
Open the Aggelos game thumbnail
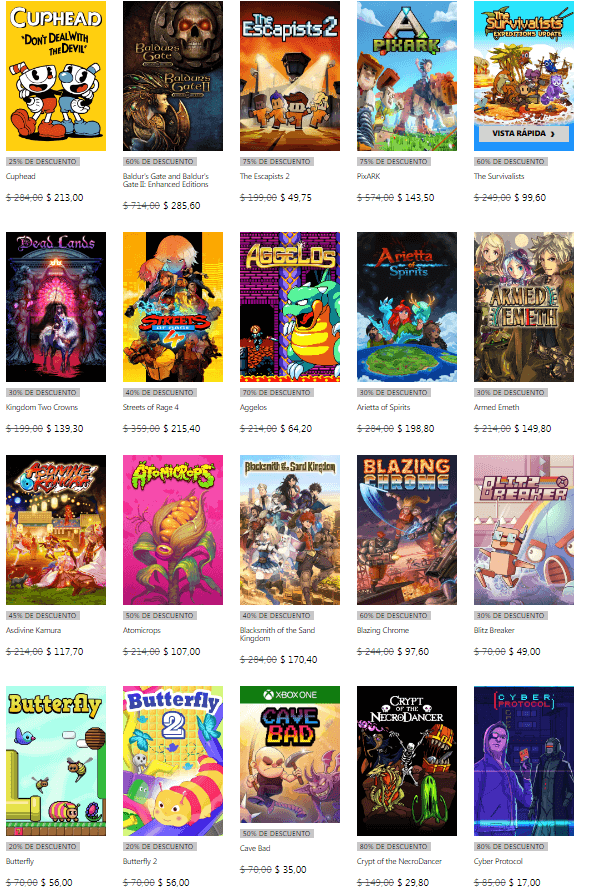click(290, 307)
